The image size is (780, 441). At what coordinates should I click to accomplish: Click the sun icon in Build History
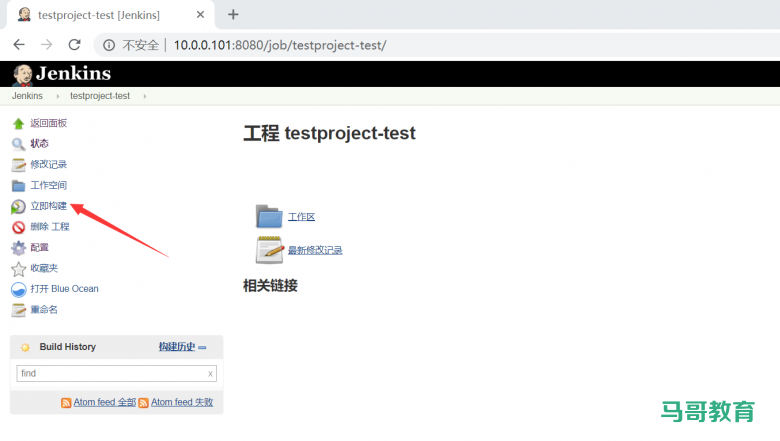coord(25,348)
